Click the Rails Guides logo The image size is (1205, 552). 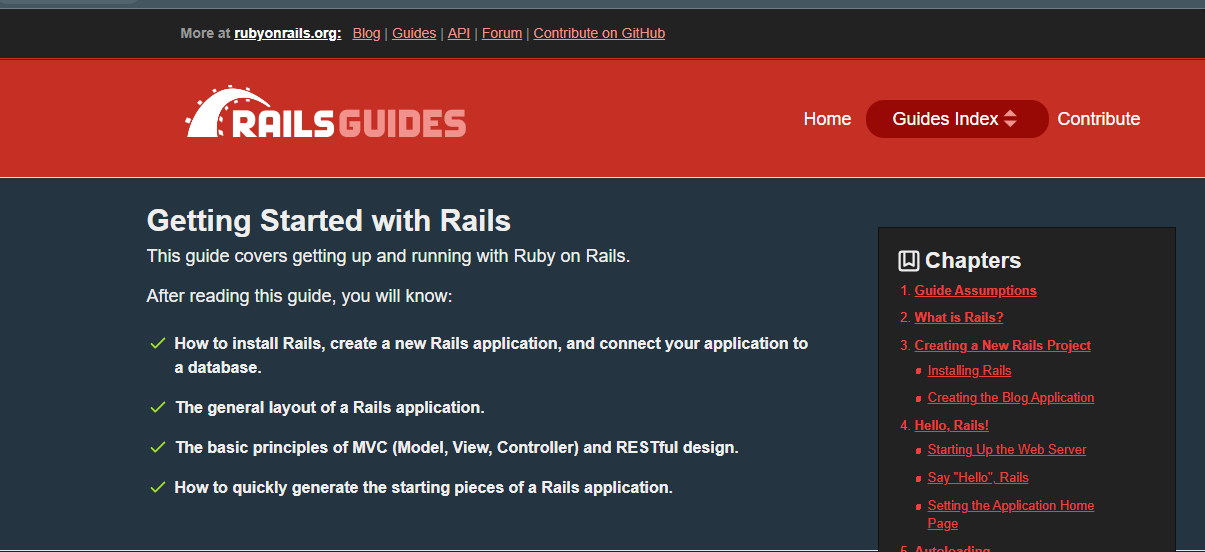pyautogui.click(x=326, y=113)
